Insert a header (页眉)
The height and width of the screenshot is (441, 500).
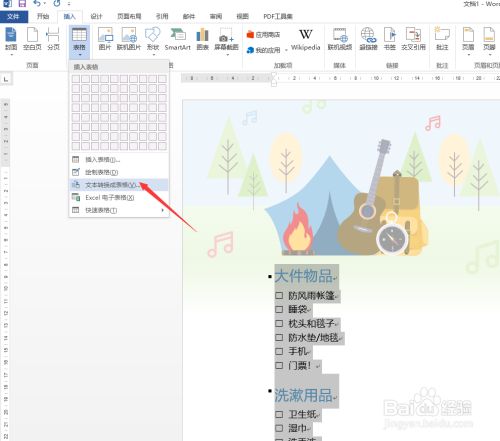[468, 39]
